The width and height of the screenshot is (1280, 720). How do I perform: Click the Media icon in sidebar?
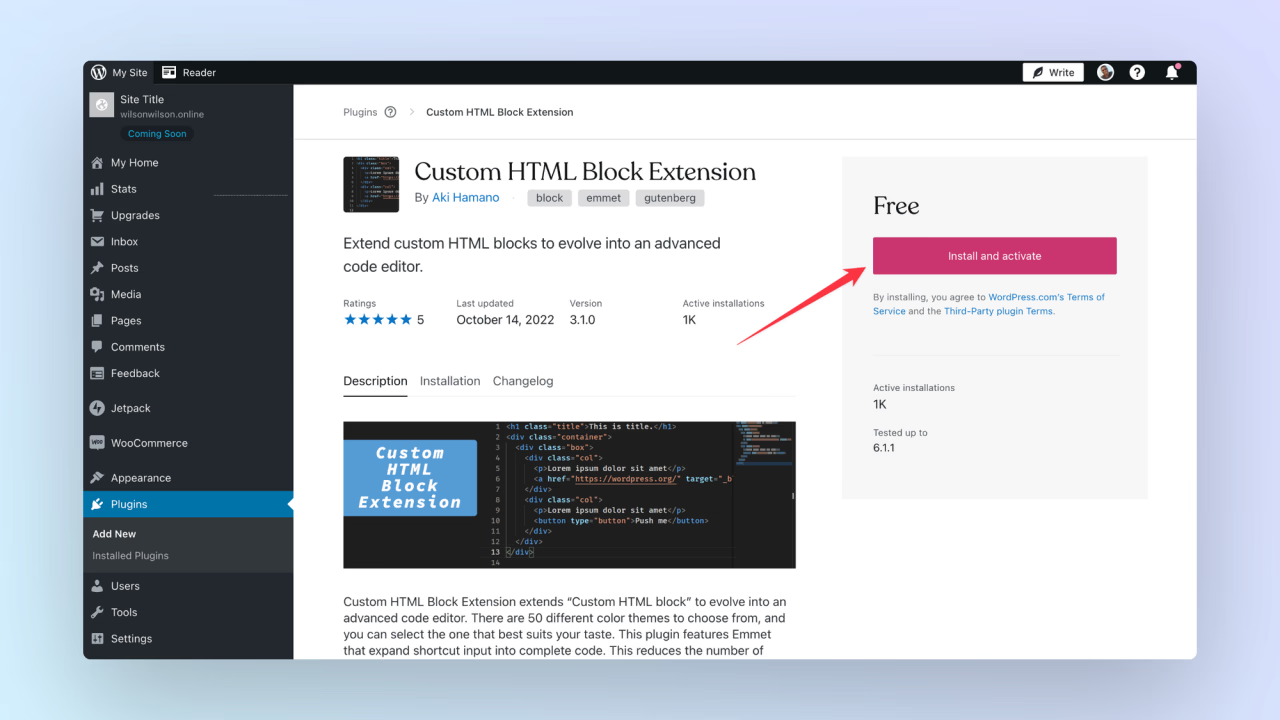(97, 294)
